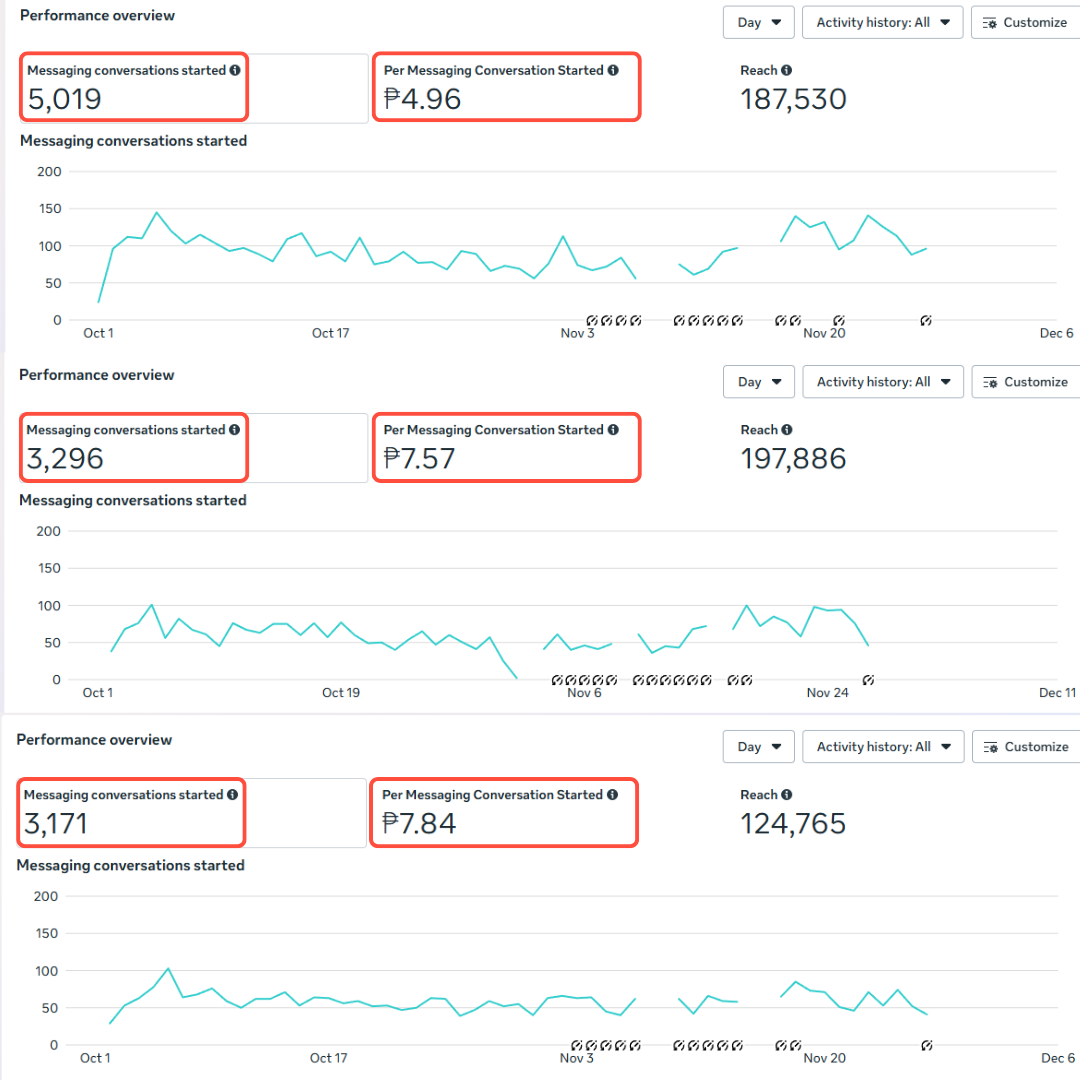Click info icon beside top Reach metric
Screen dimensions: 1080x1080
[x=787, y=71]
